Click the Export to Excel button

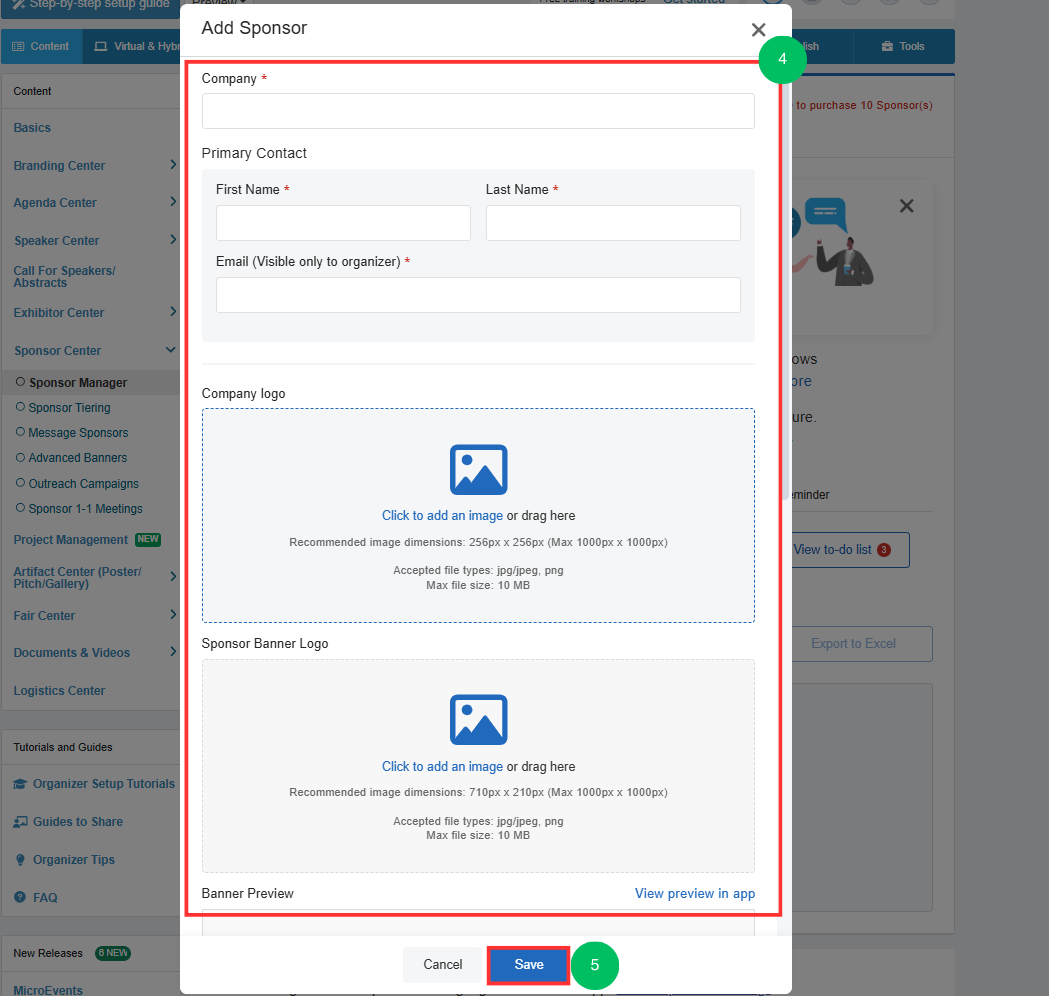pos(862,643)
